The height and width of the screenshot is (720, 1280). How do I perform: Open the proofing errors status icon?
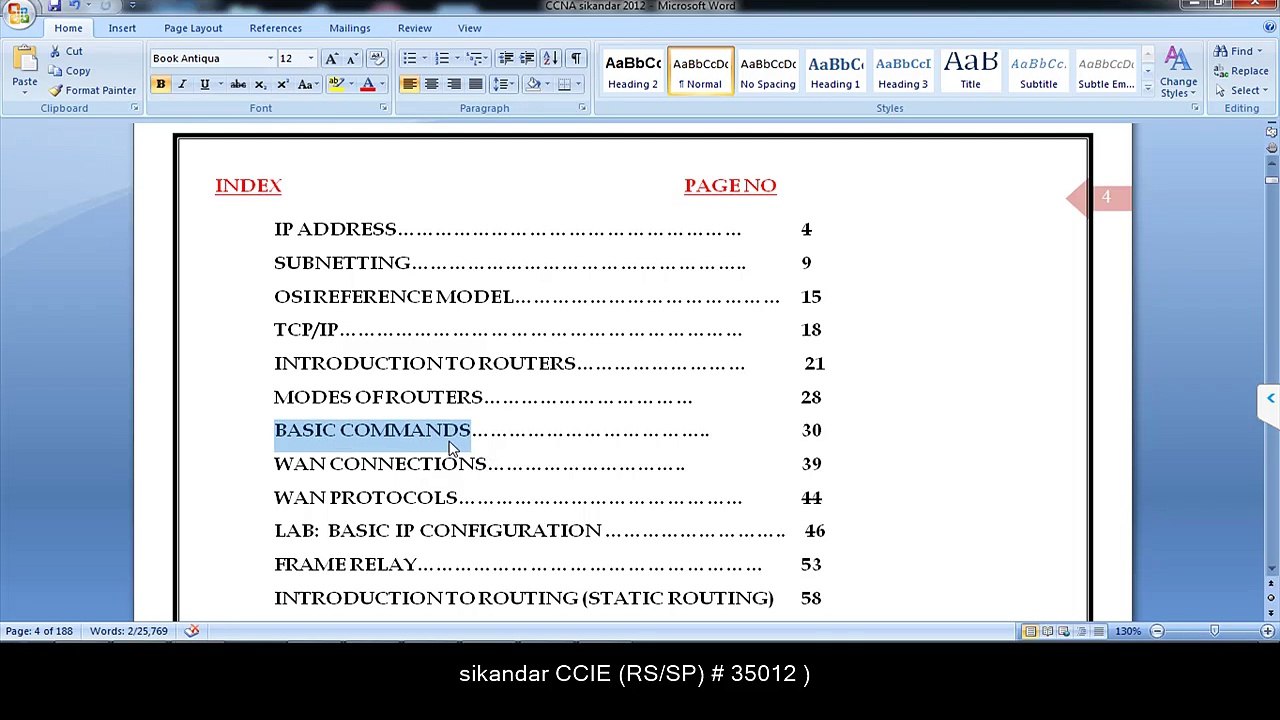(x=192, y=631)
